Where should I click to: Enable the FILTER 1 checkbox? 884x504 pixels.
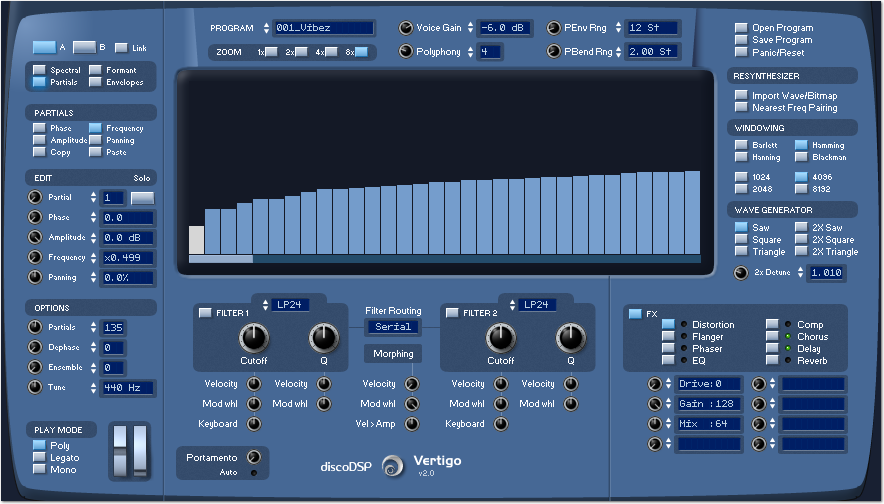point(205,313)
